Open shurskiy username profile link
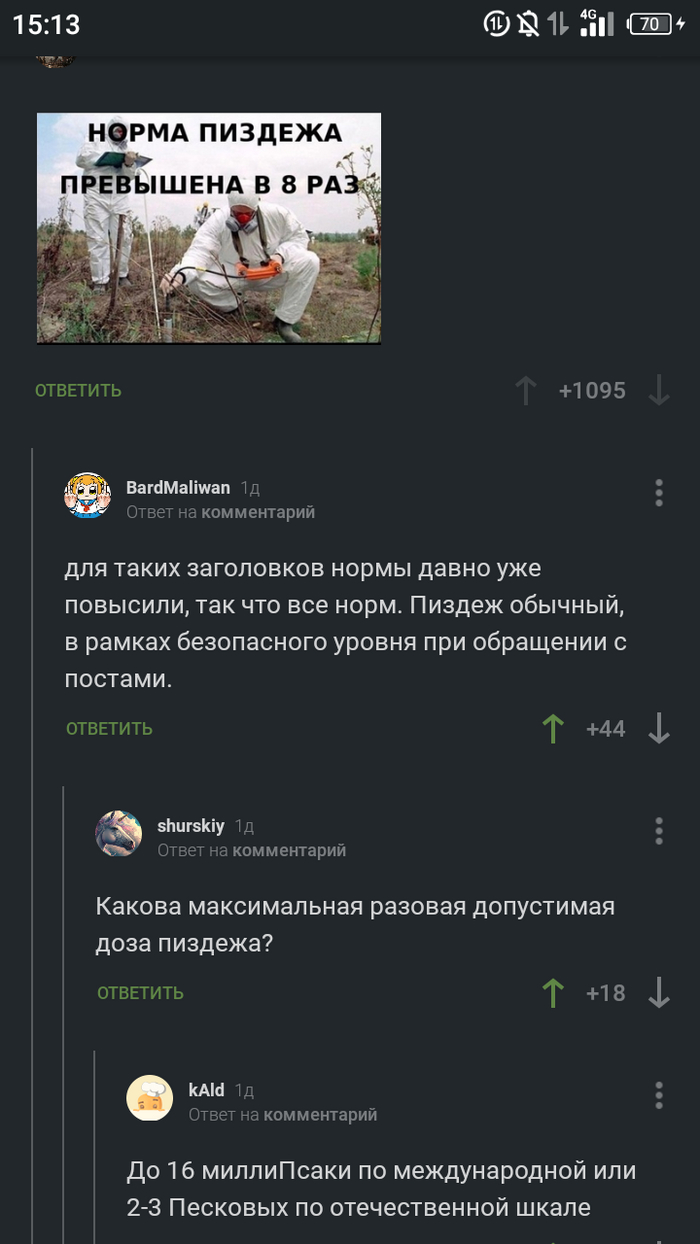 (x=191, y=826)
